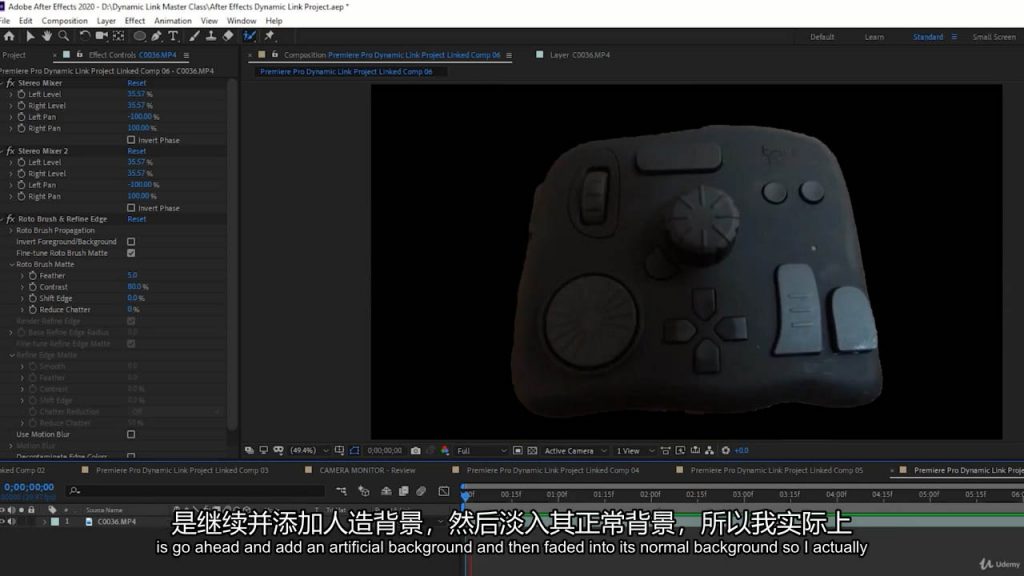Open the Edit menu
The height and width of the screenshot is (576, 1024).
coord(25,21)
